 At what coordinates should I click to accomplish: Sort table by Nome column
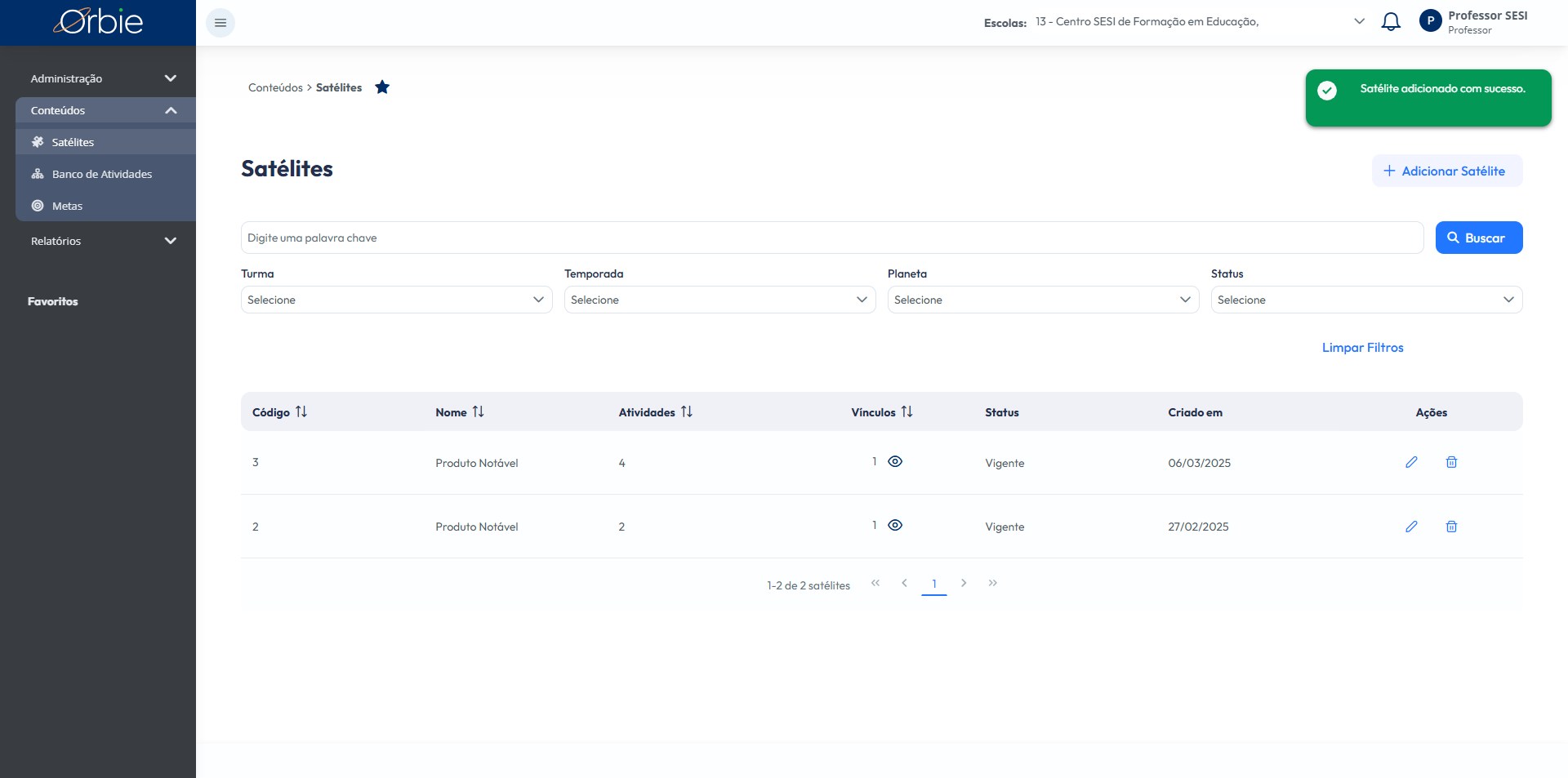(479, 412)
